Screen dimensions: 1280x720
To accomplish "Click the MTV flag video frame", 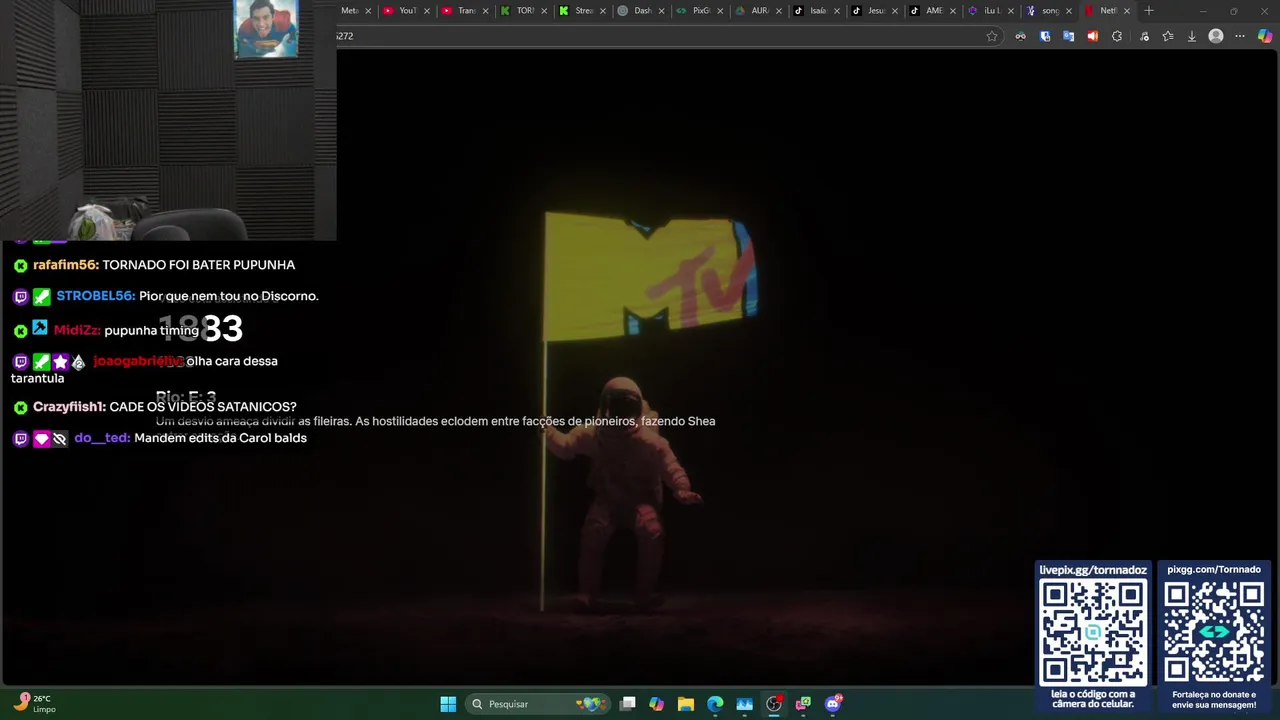I will click(651, 276).
